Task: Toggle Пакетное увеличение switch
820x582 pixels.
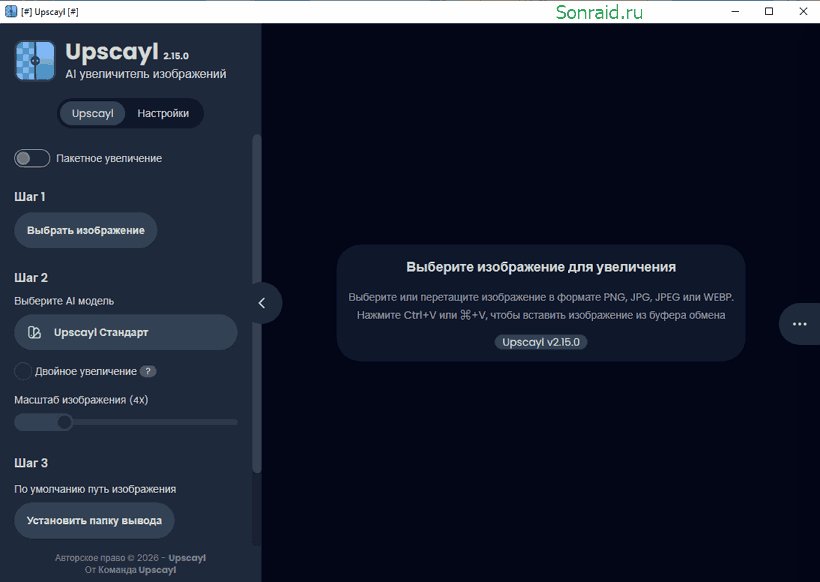Action: click(32, 158)
